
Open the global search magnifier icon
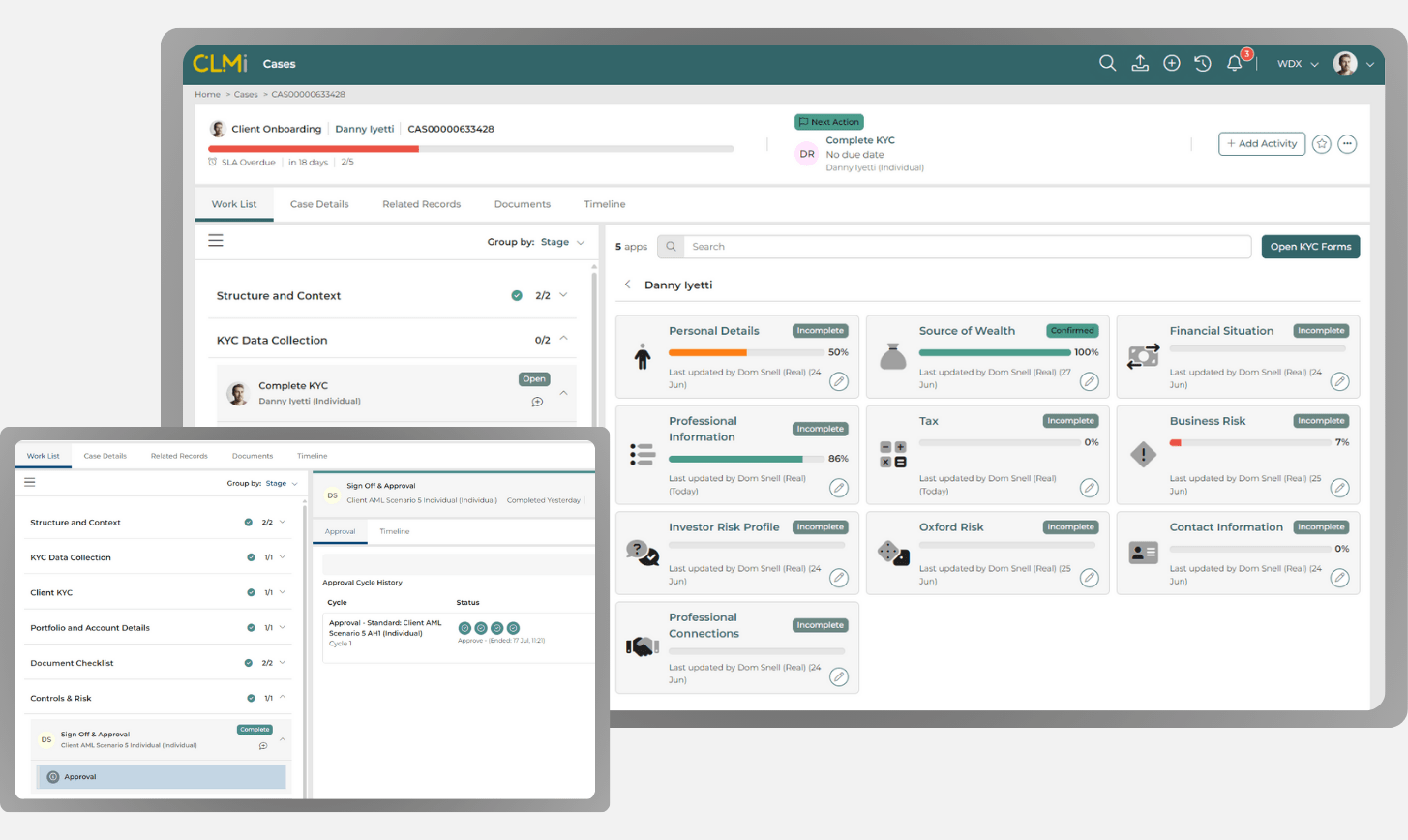coord(1106,62)
